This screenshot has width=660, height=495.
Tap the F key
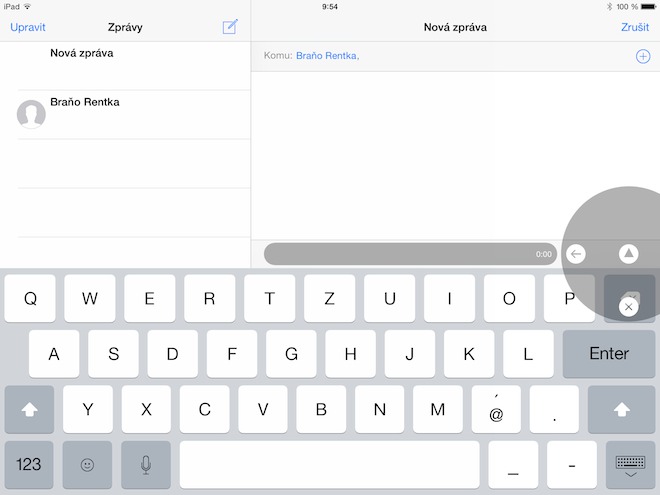tap(232, 354)
